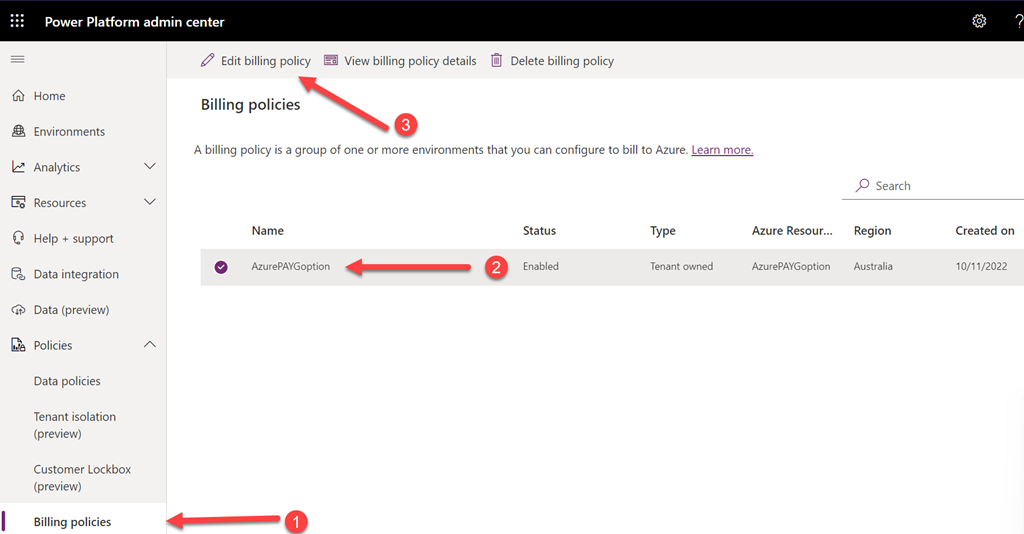Follow the Learn more link
Screen dimensions: 1024x534
[x=722, y=150]
